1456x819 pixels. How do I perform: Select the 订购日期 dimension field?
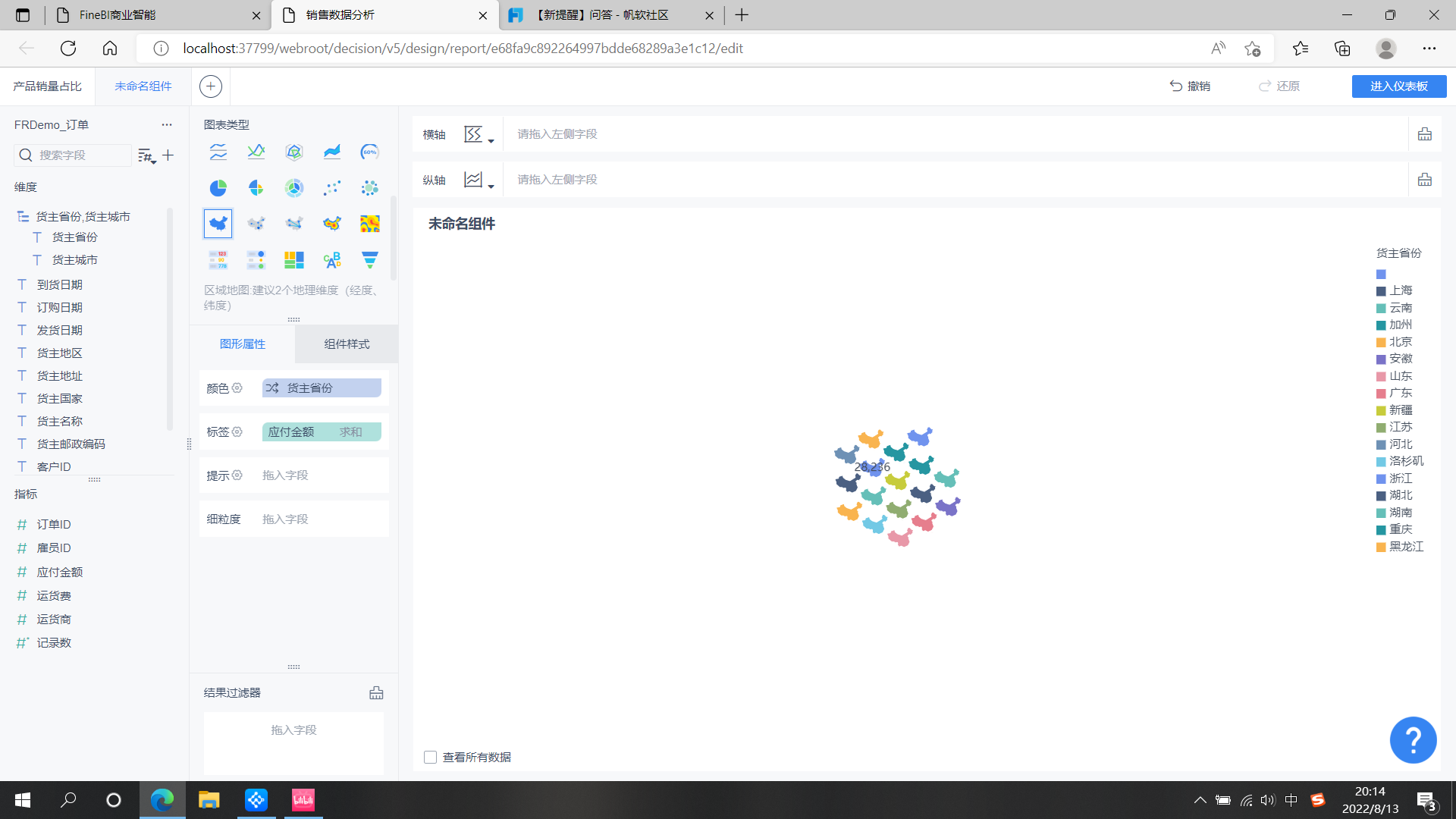click(x=59, y=307)
